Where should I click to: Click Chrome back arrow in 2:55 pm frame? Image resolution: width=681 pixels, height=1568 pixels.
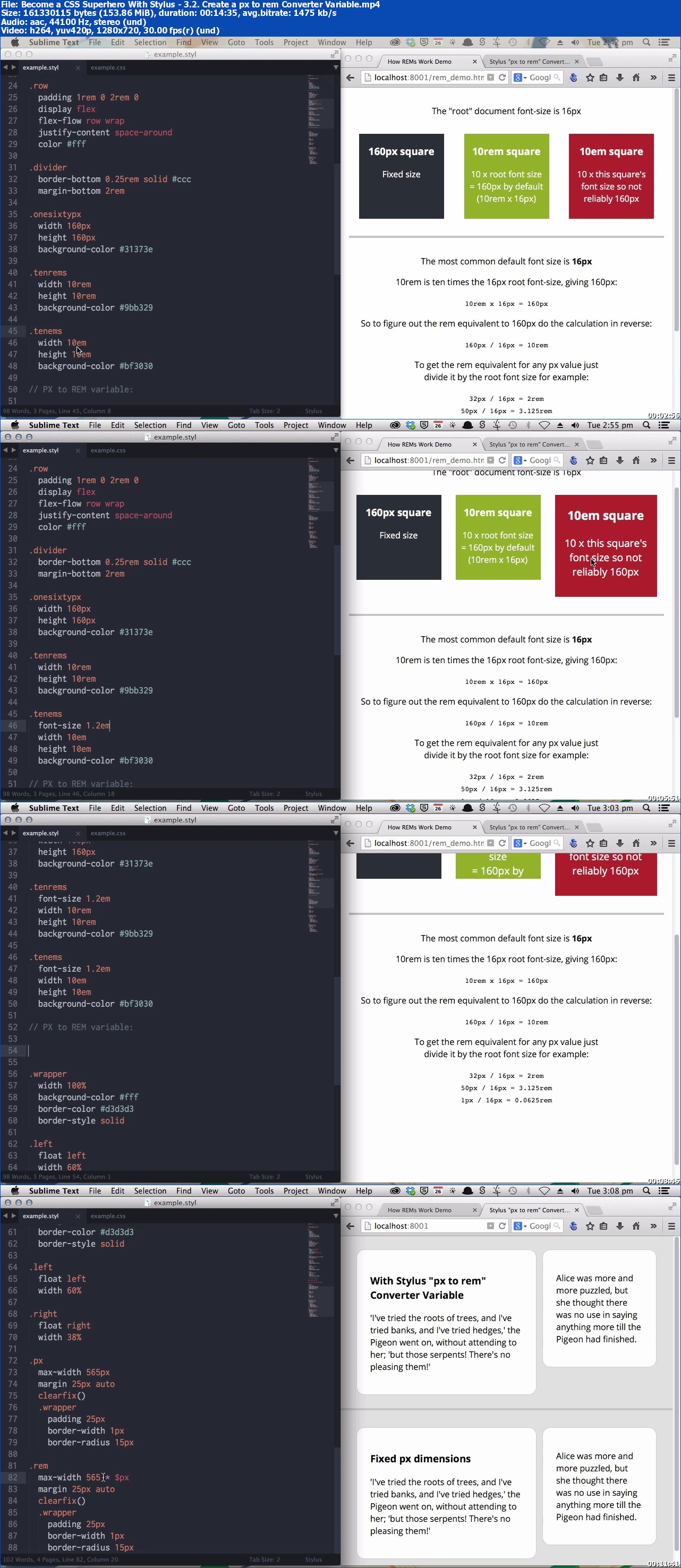pyautogui.click(x=350, y=460)
